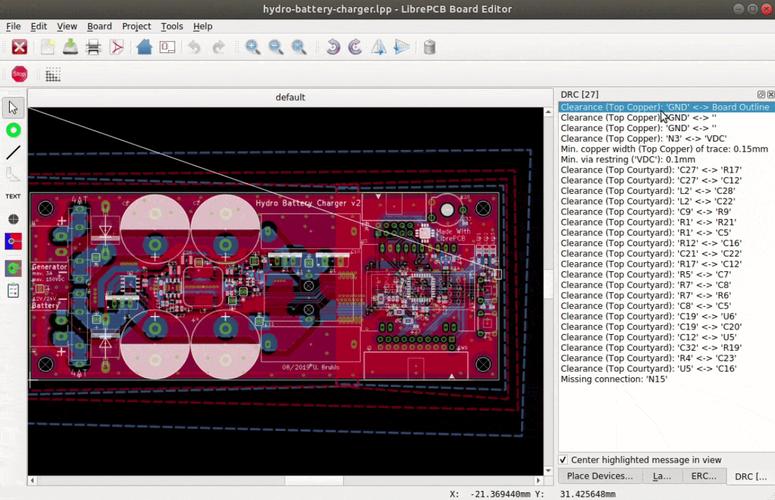Click the horizontal scrollbar thumb
This screenshot has height=500, width=775.
[x=314, y=480]
